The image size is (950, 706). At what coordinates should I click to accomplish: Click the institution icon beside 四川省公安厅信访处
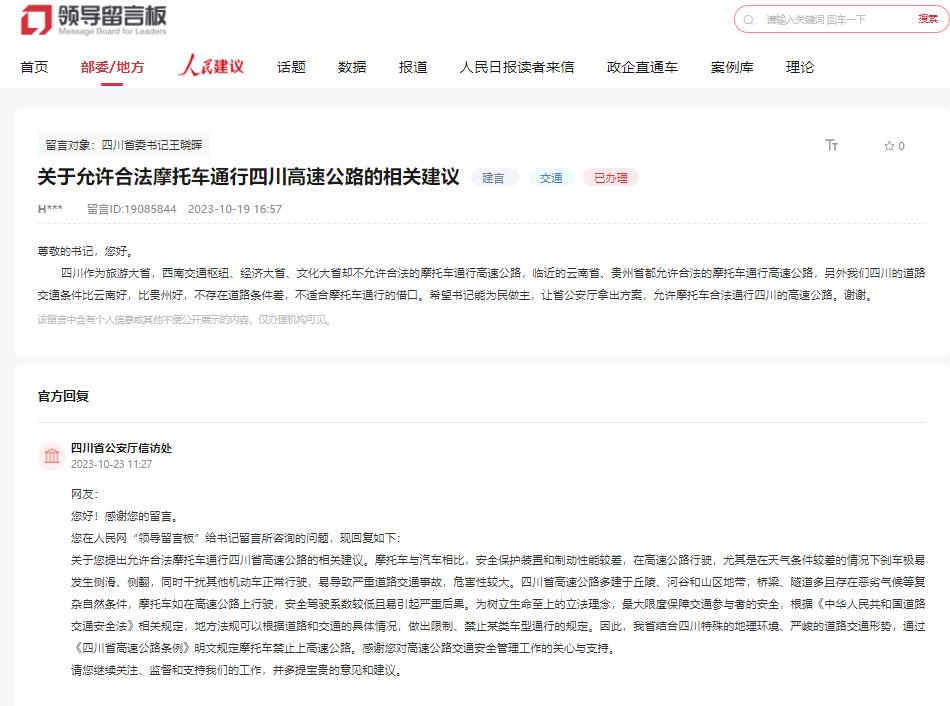pyautogui.click(x=53, y=456)
